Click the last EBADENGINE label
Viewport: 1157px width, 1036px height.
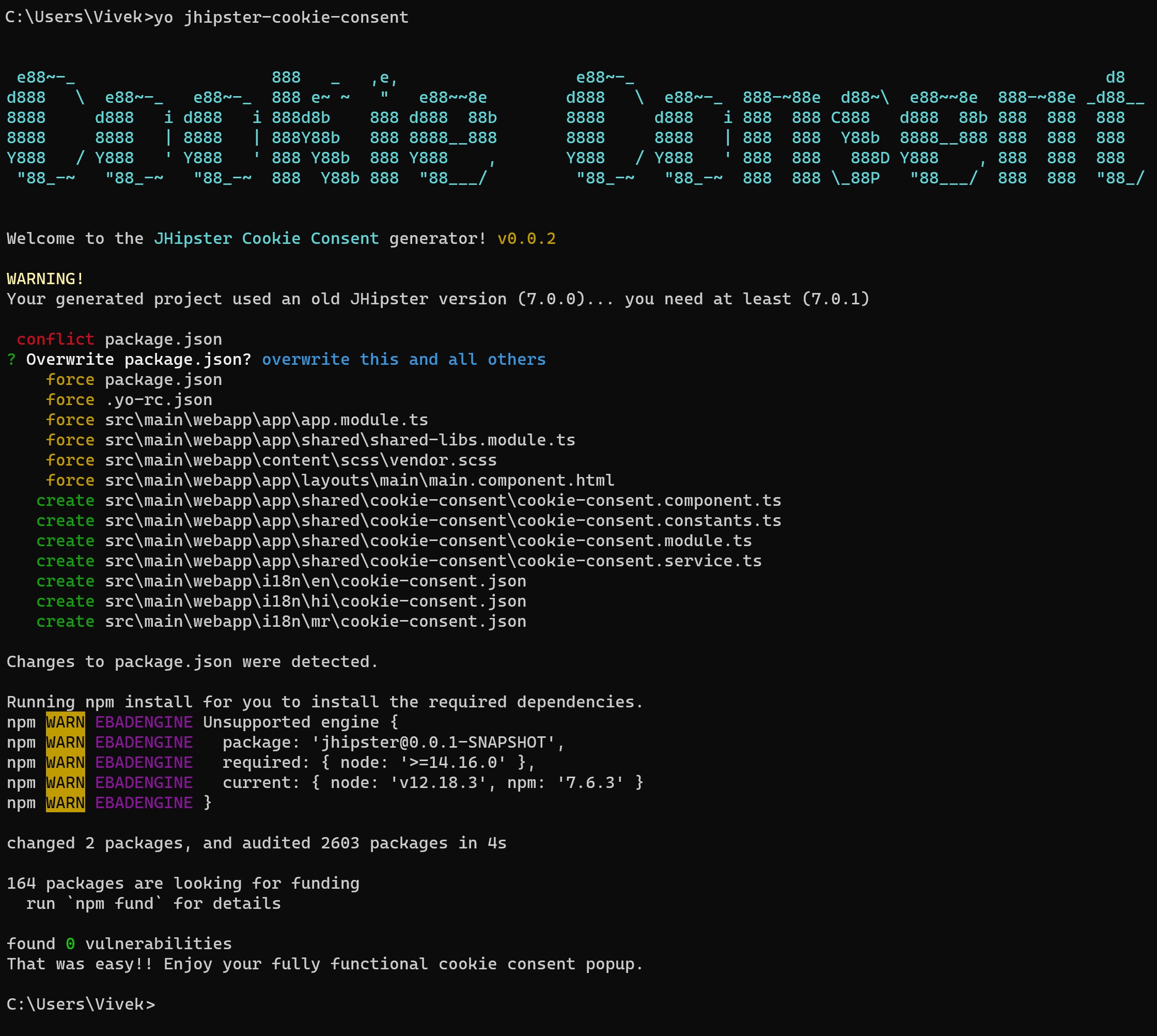pos(144,802)
